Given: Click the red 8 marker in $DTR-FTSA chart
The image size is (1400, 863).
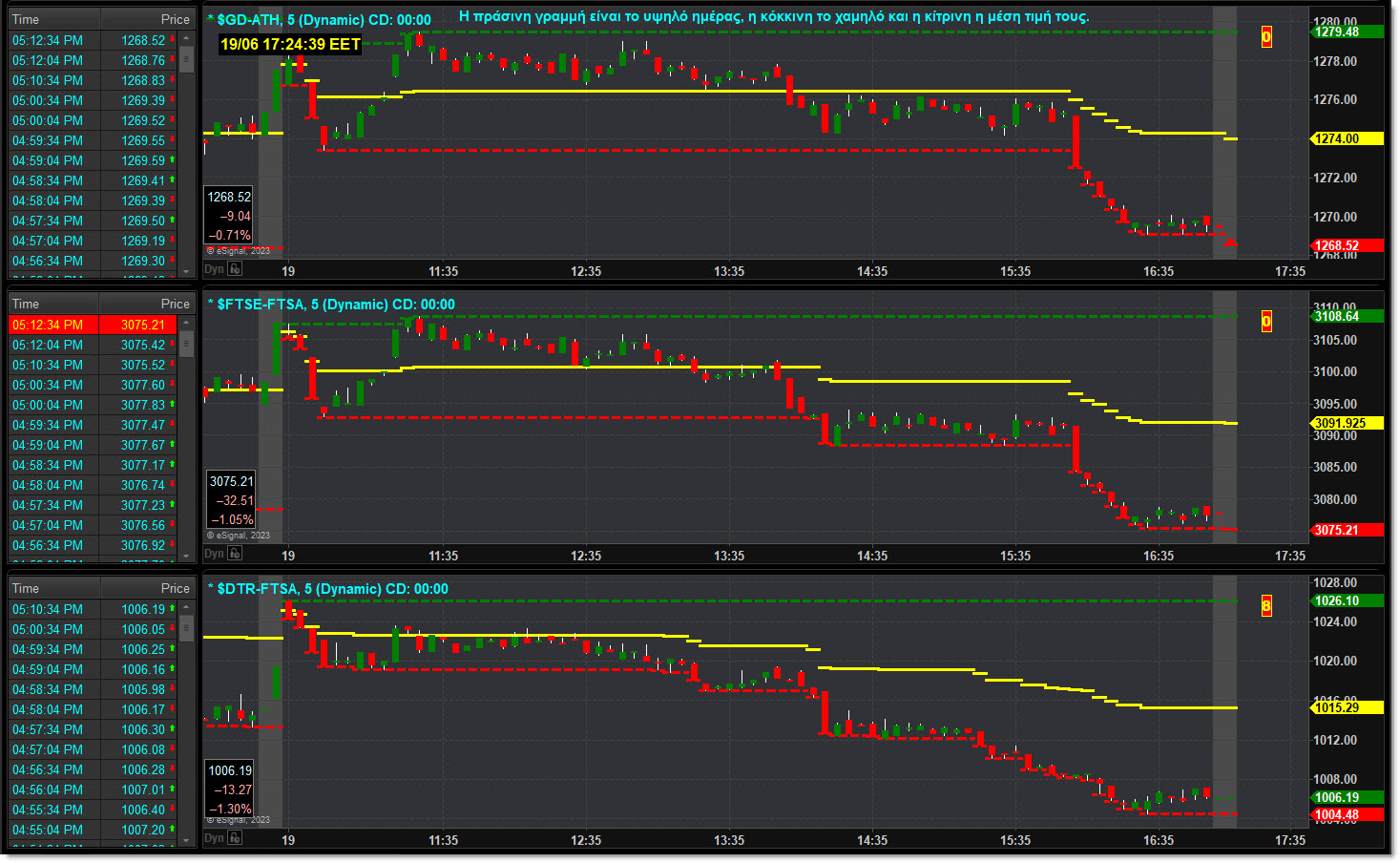Looking at the screenshot, I should click(x=1266, y=606).
